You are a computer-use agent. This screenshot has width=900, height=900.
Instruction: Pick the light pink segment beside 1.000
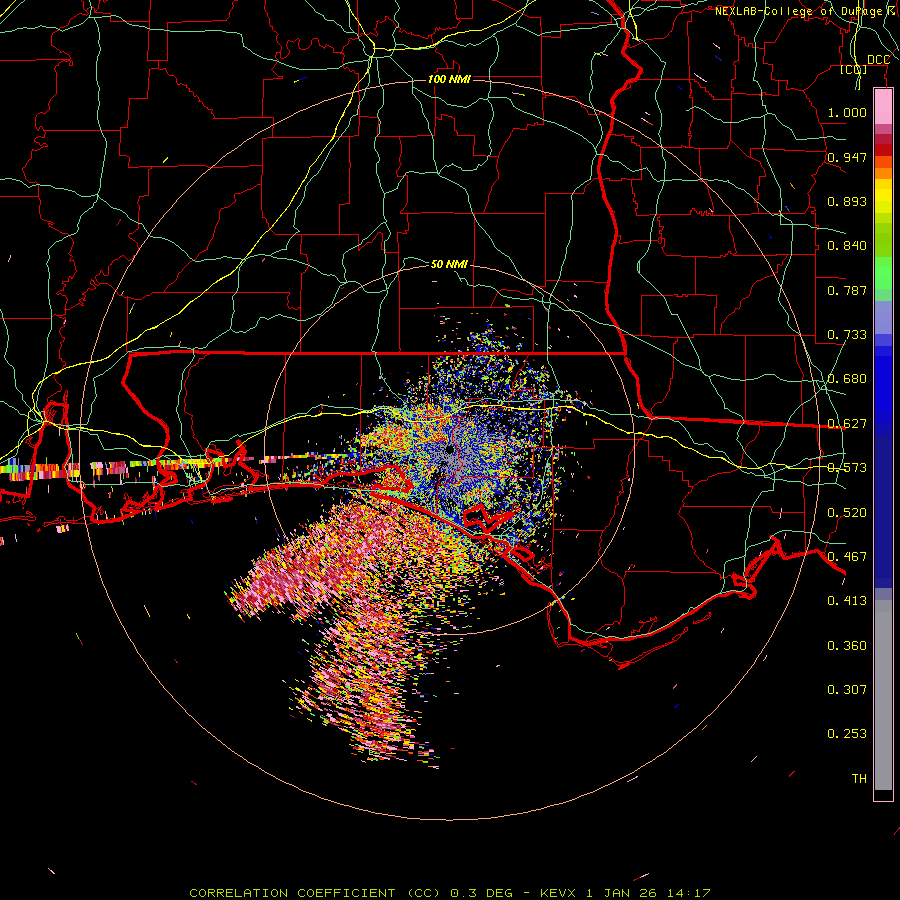pos(883,107)
